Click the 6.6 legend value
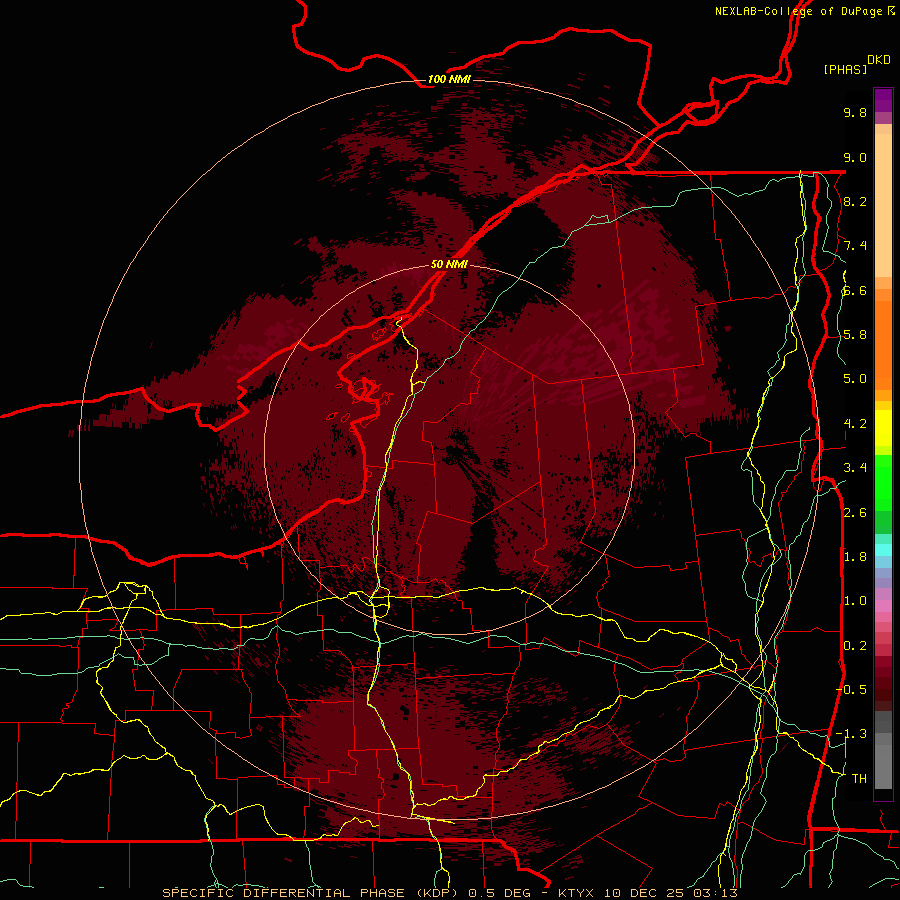This screenshot has height=900, width=900. (855, 290)
